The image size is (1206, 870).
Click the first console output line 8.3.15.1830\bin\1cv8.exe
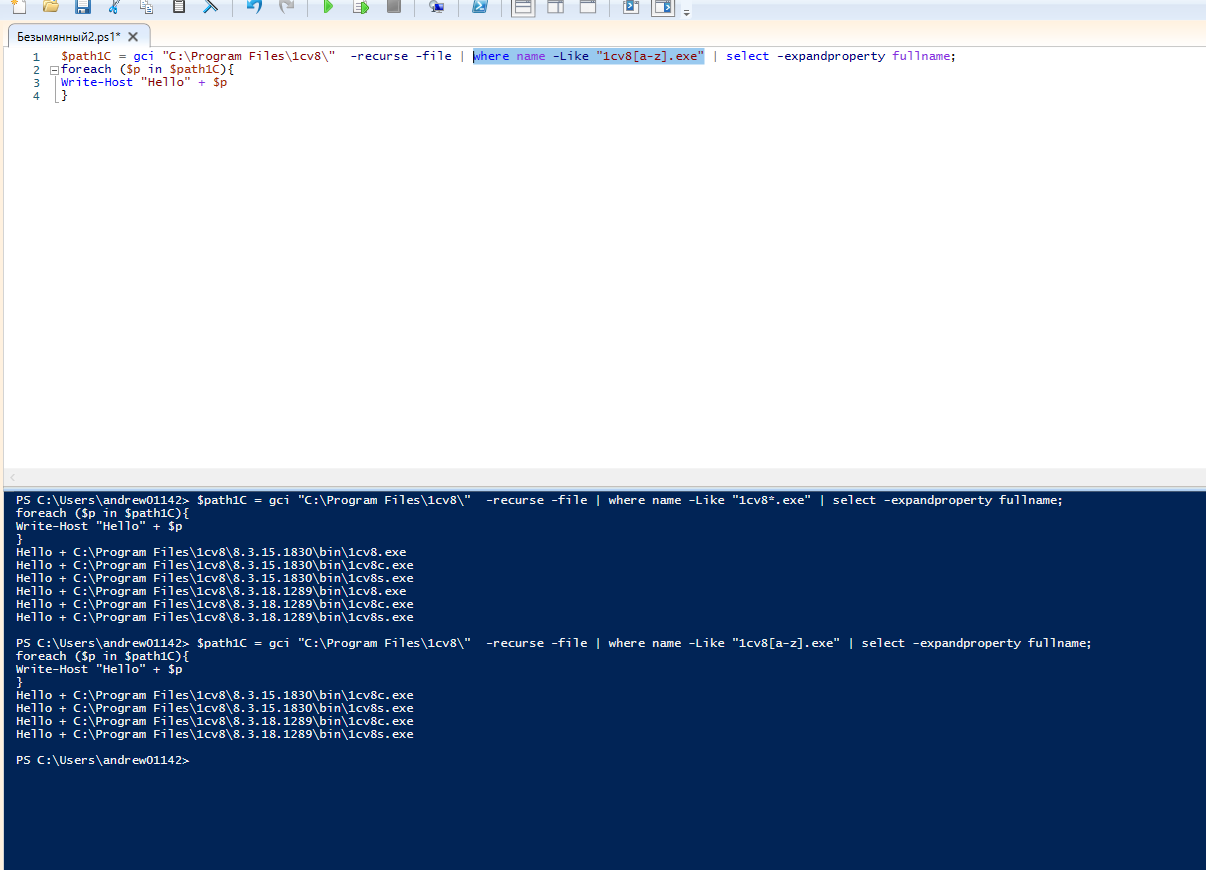pos(211,552)
